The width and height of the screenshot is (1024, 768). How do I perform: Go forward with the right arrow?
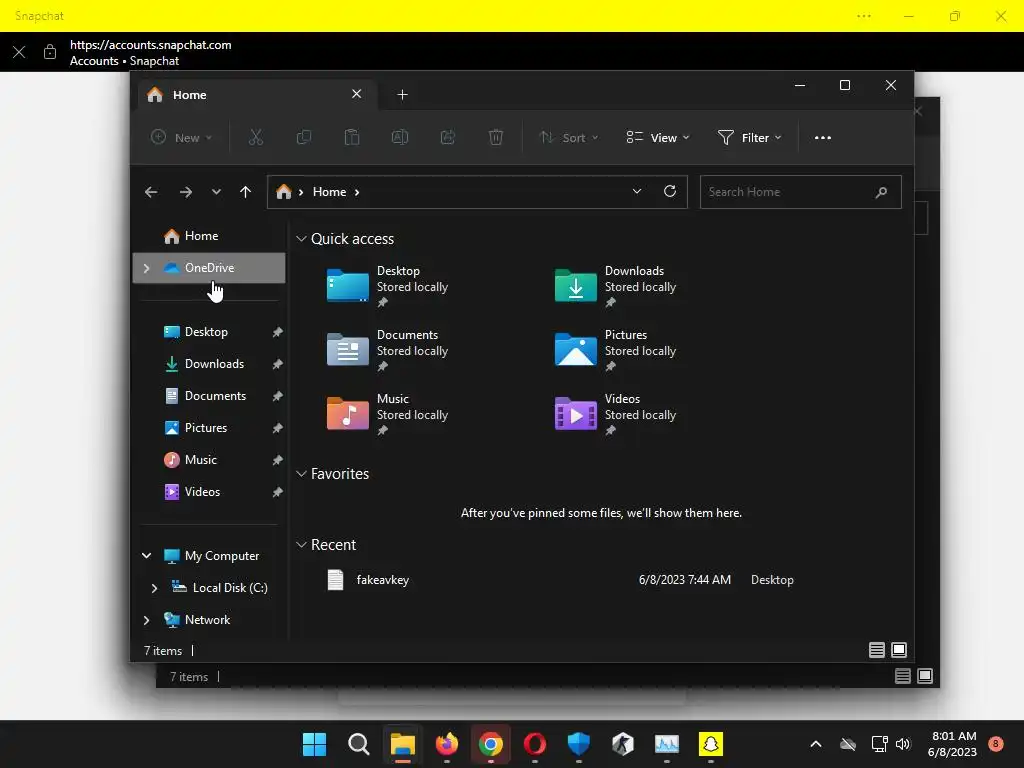click(x=185, y=192)
